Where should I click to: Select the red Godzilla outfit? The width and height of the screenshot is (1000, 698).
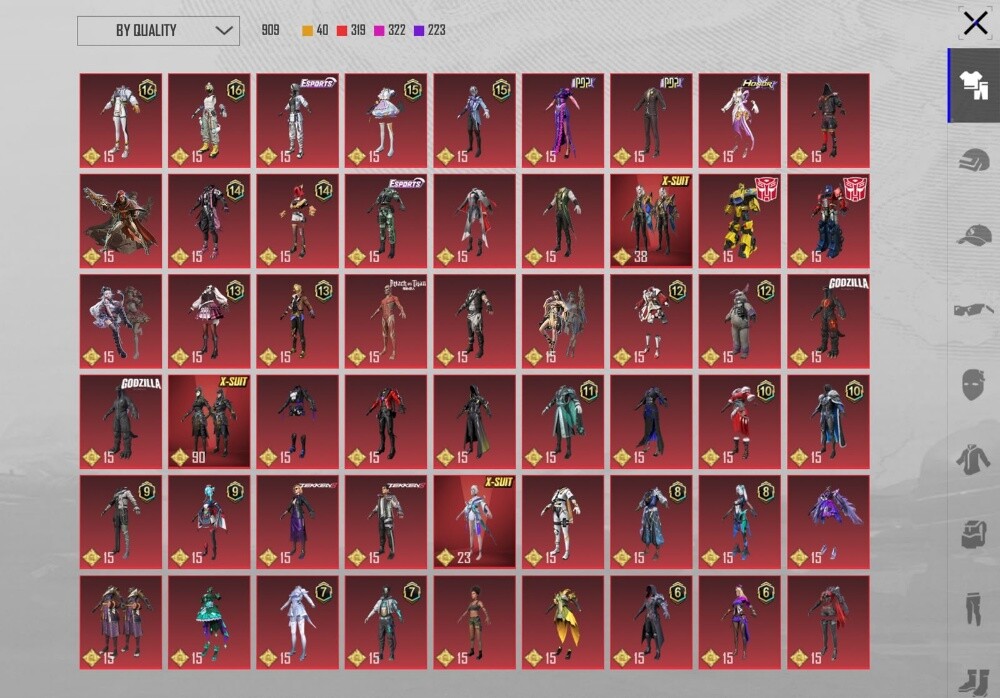point(828,322)
